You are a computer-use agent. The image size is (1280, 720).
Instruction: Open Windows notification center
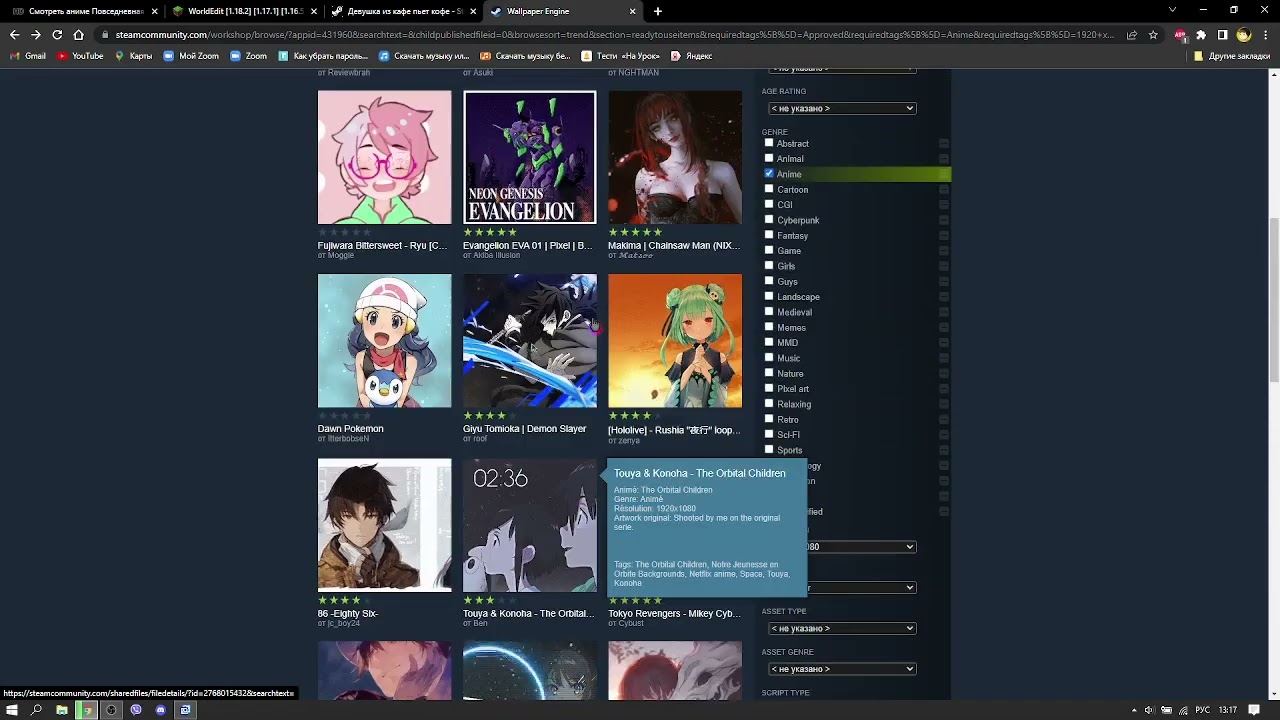coord(1254,710)
